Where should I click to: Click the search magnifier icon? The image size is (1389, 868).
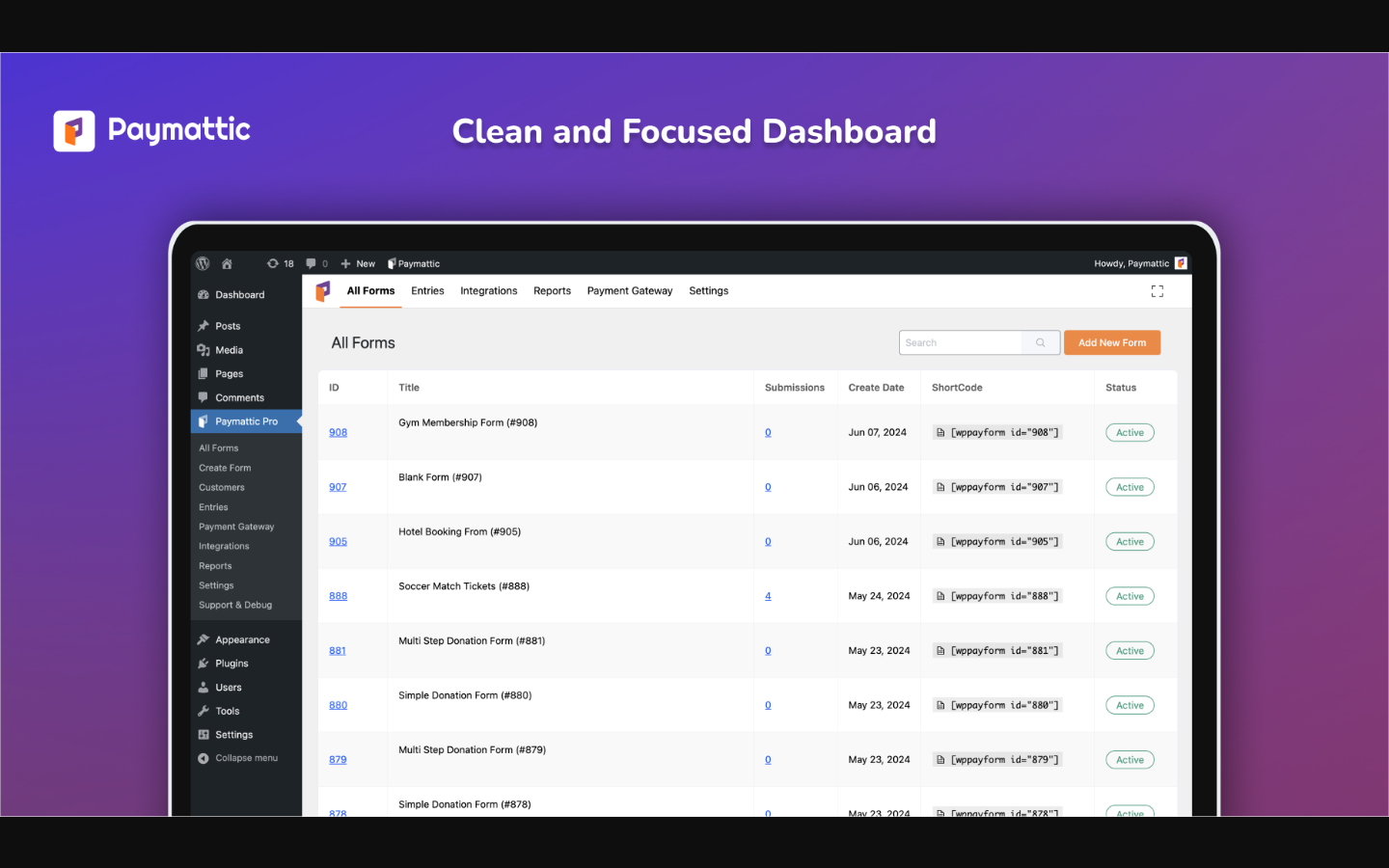click(1041, 342)
